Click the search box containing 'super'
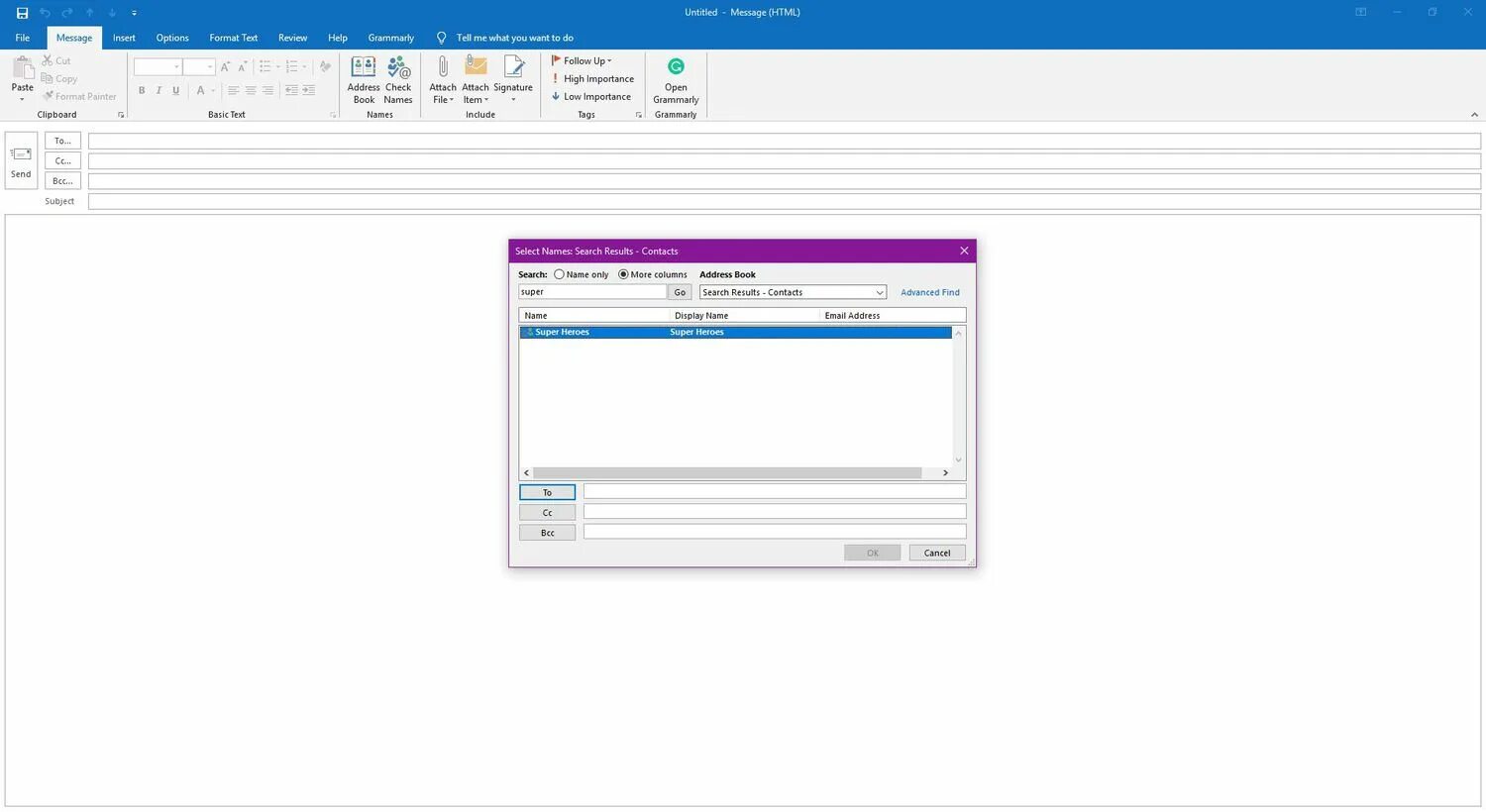Screen dimensions: 1486x812 (x=592, y=292)
